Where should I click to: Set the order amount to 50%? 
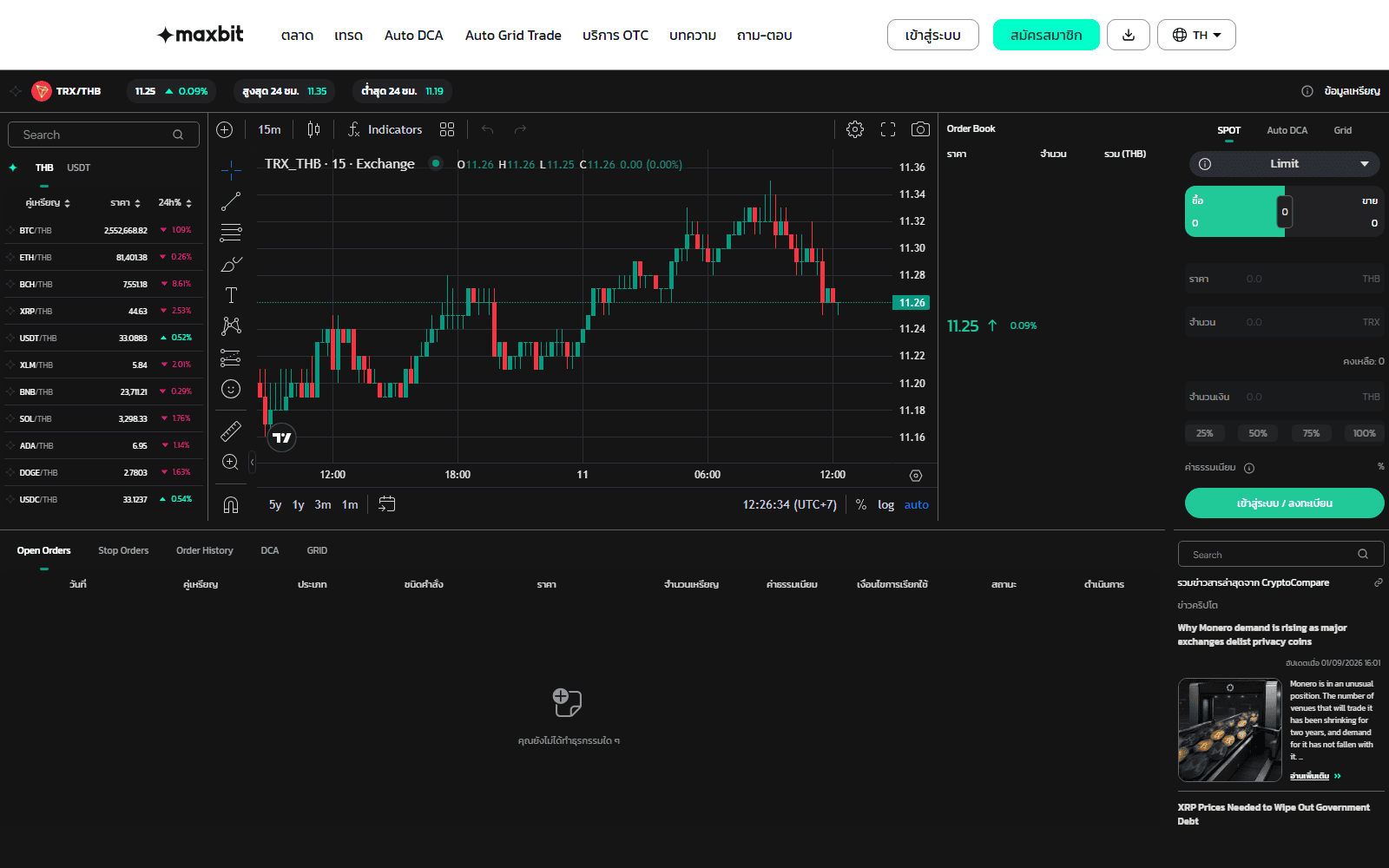click(1258, 433)
